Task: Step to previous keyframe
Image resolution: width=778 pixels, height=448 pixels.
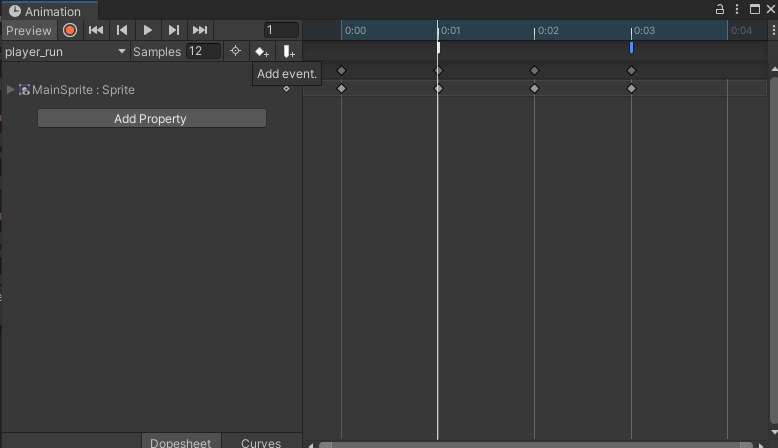Action: [x=122, y=30]
